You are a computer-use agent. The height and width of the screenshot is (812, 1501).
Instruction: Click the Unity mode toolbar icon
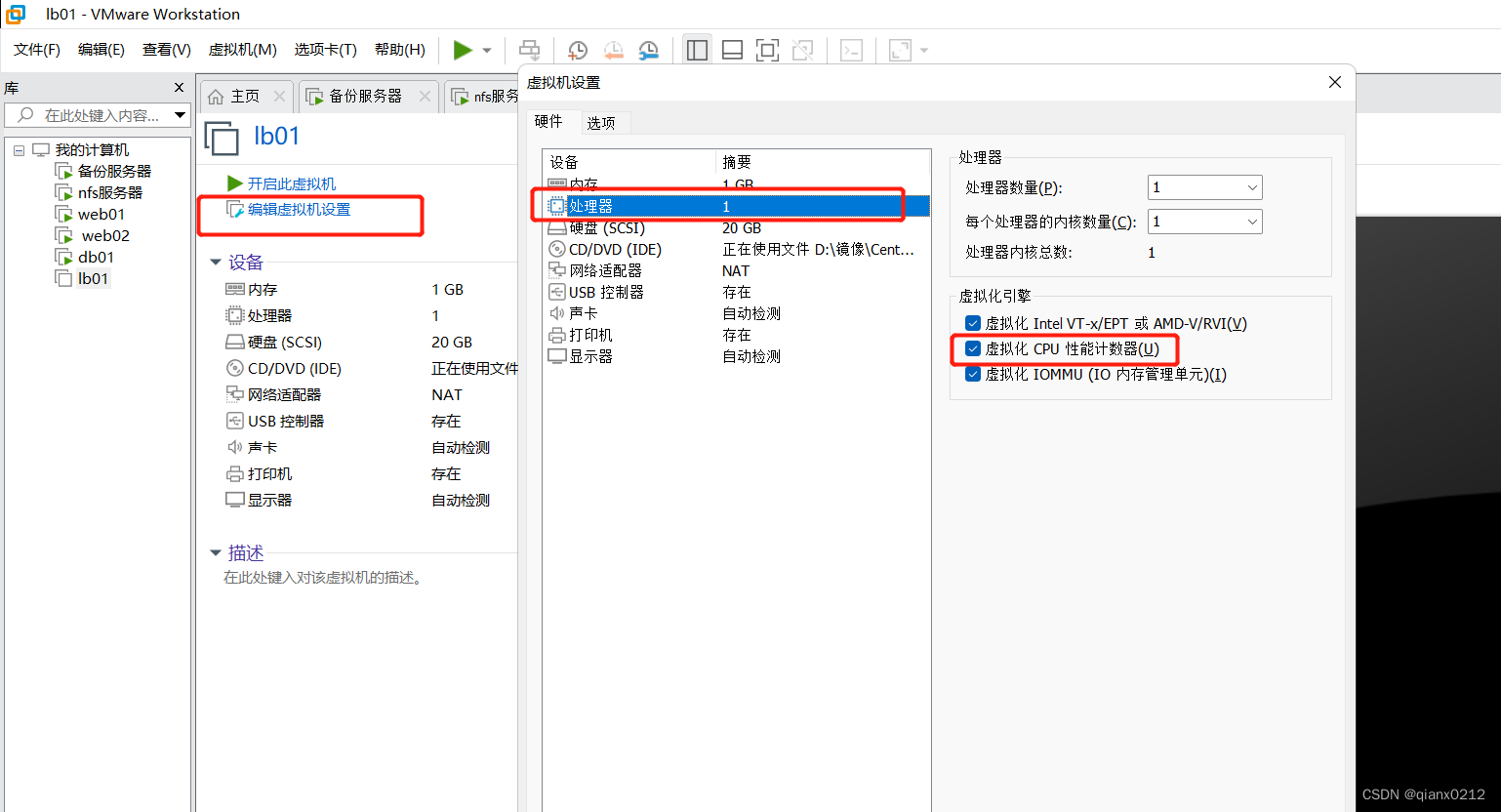click(803, 50)
